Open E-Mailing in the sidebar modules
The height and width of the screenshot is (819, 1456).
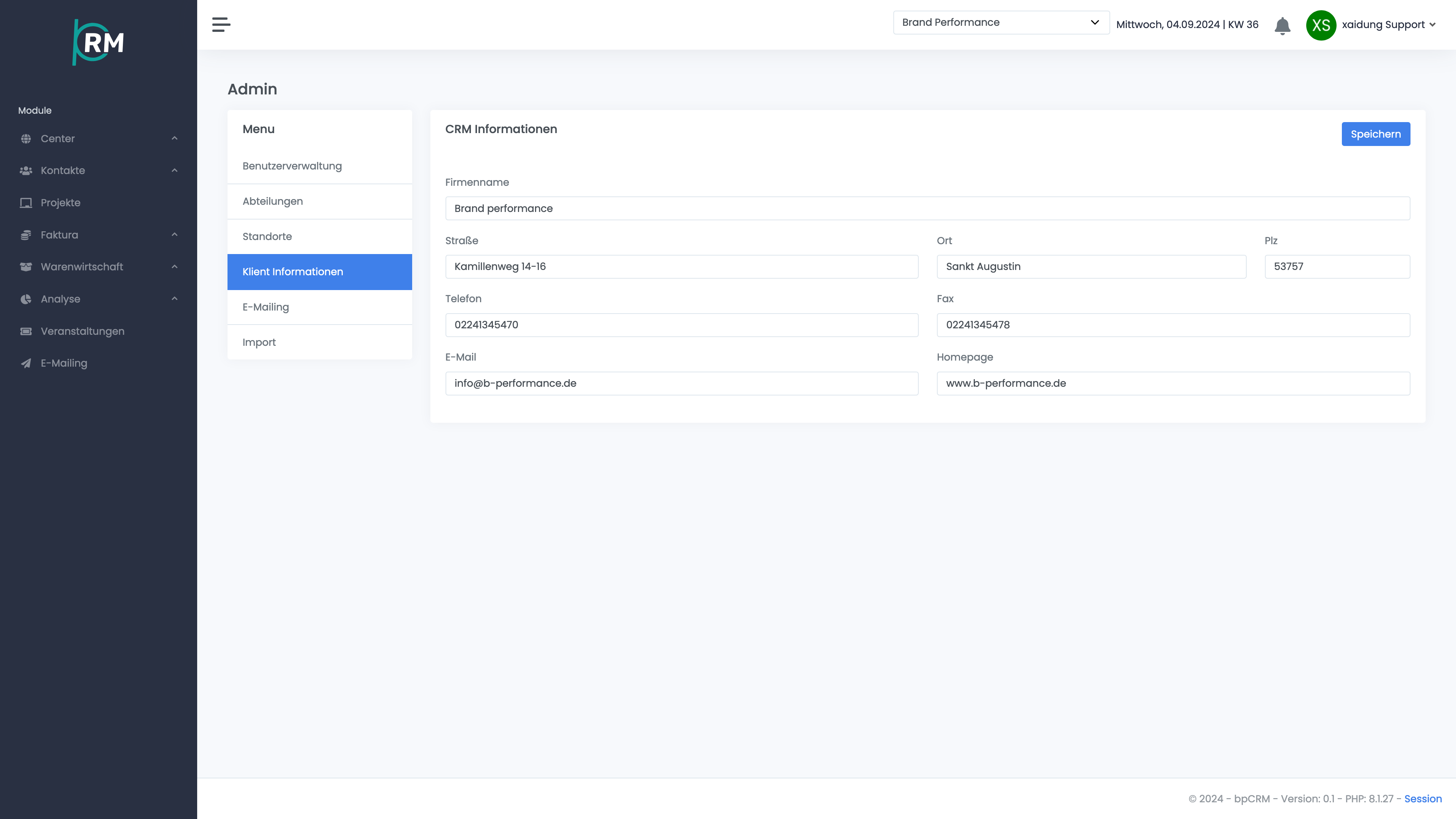(x=98, y=364)
